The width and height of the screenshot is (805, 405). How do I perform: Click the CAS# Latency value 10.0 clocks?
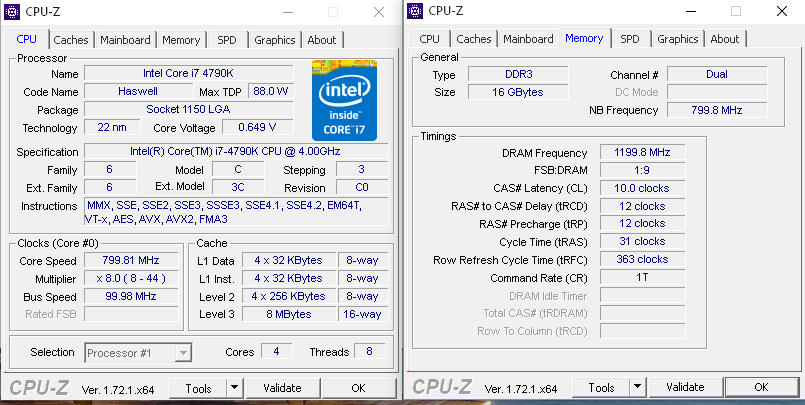[642, 188]
